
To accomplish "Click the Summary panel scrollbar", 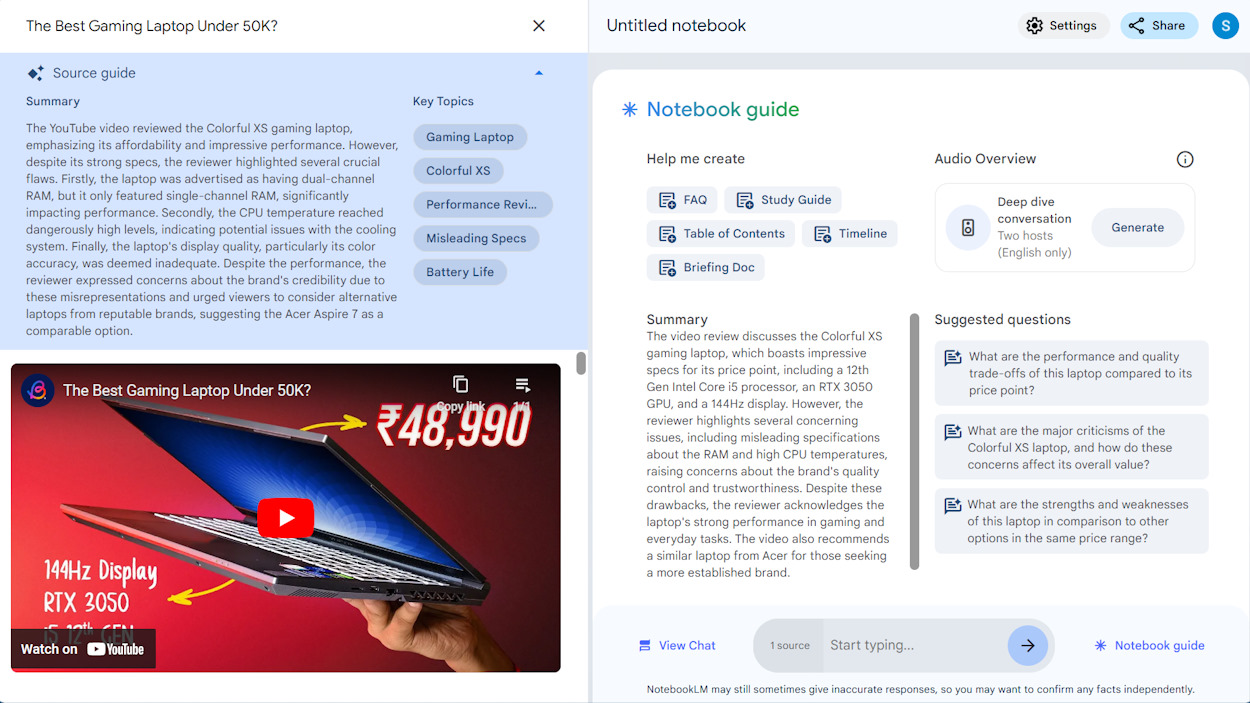I will click(913, 440).
